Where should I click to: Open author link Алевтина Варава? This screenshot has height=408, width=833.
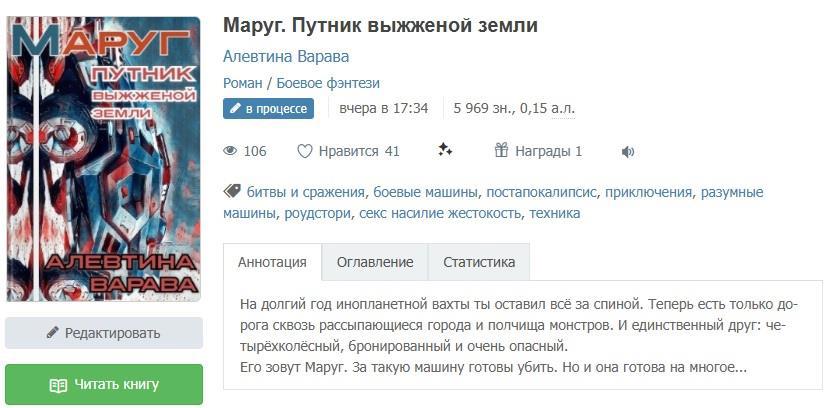coord(286,56)
